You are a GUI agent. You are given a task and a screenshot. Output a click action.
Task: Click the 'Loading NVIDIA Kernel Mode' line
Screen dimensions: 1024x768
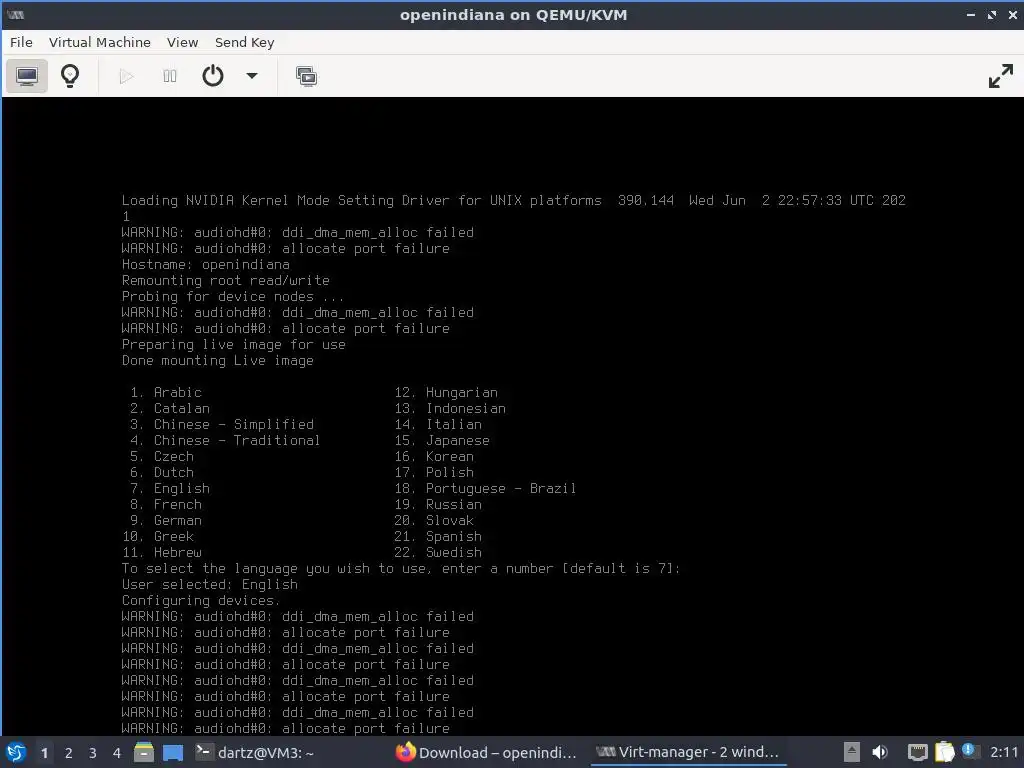[x=514, y=200]
